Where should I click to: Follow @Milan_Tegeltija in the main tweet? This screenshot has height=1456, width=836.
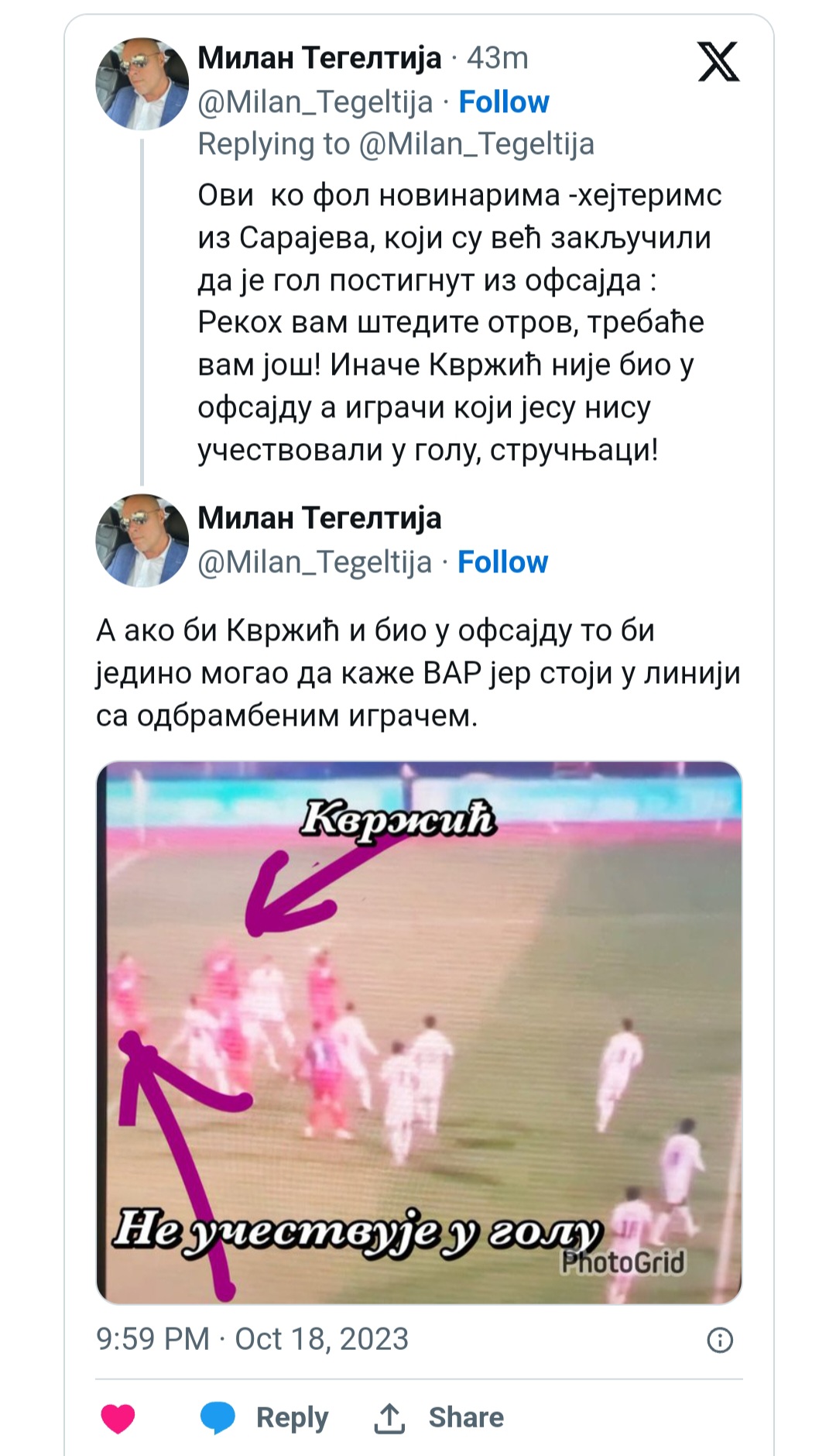click(x=502, y=561)
